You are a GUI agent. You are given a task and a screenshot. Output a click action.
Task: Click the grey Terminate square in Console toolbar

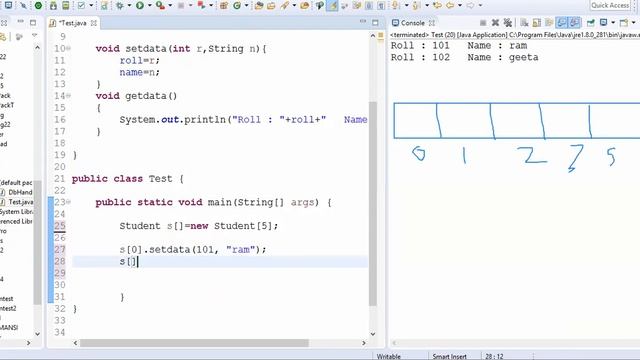pos(483,23)
